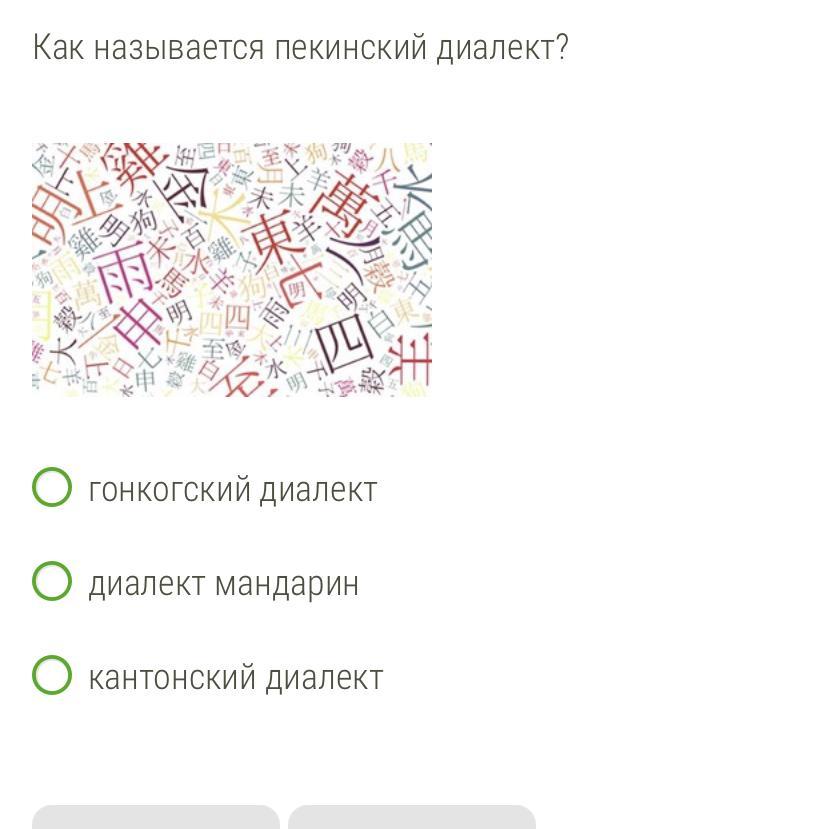Click the кантонский диалект answer label

(x=235, y=677)
